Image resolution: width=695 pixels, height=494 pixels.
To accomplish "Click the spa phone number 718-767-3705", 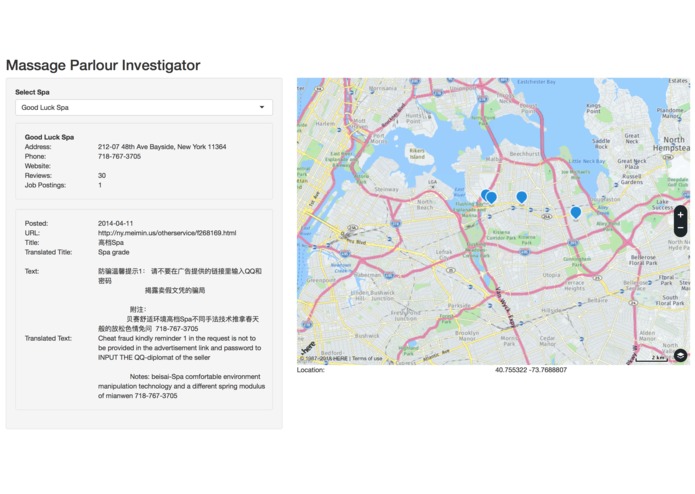I will (119, 156).
